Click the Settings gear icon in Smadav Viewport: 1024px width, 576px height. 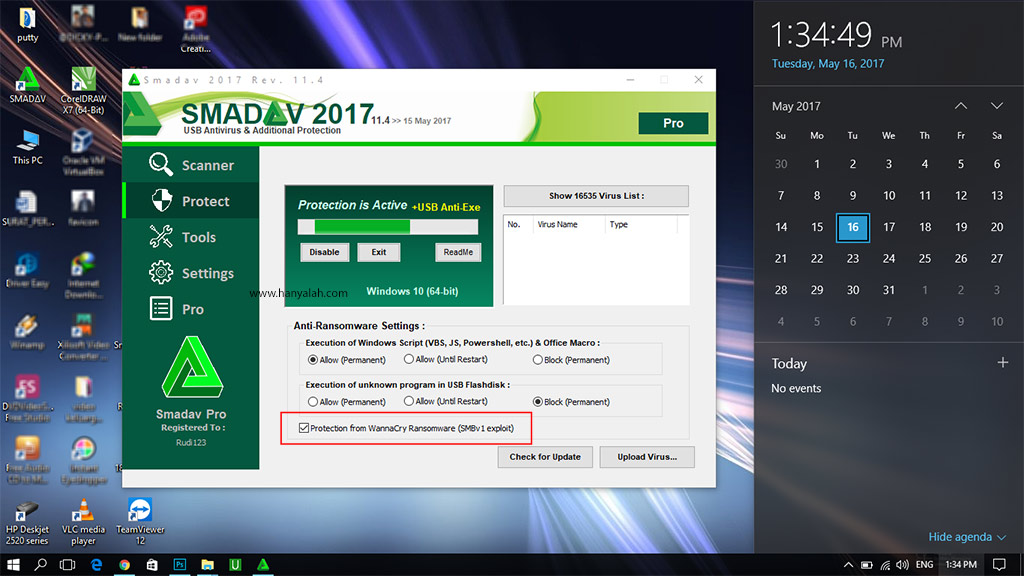[161, 272]
